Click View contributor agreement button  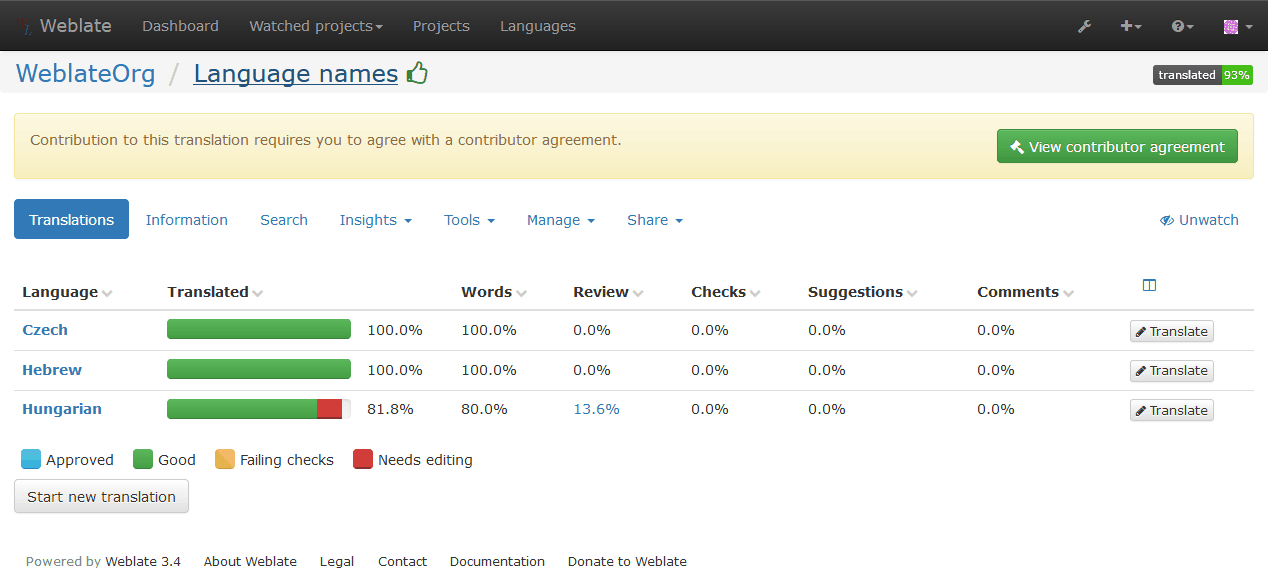[x=1117, y=146]
